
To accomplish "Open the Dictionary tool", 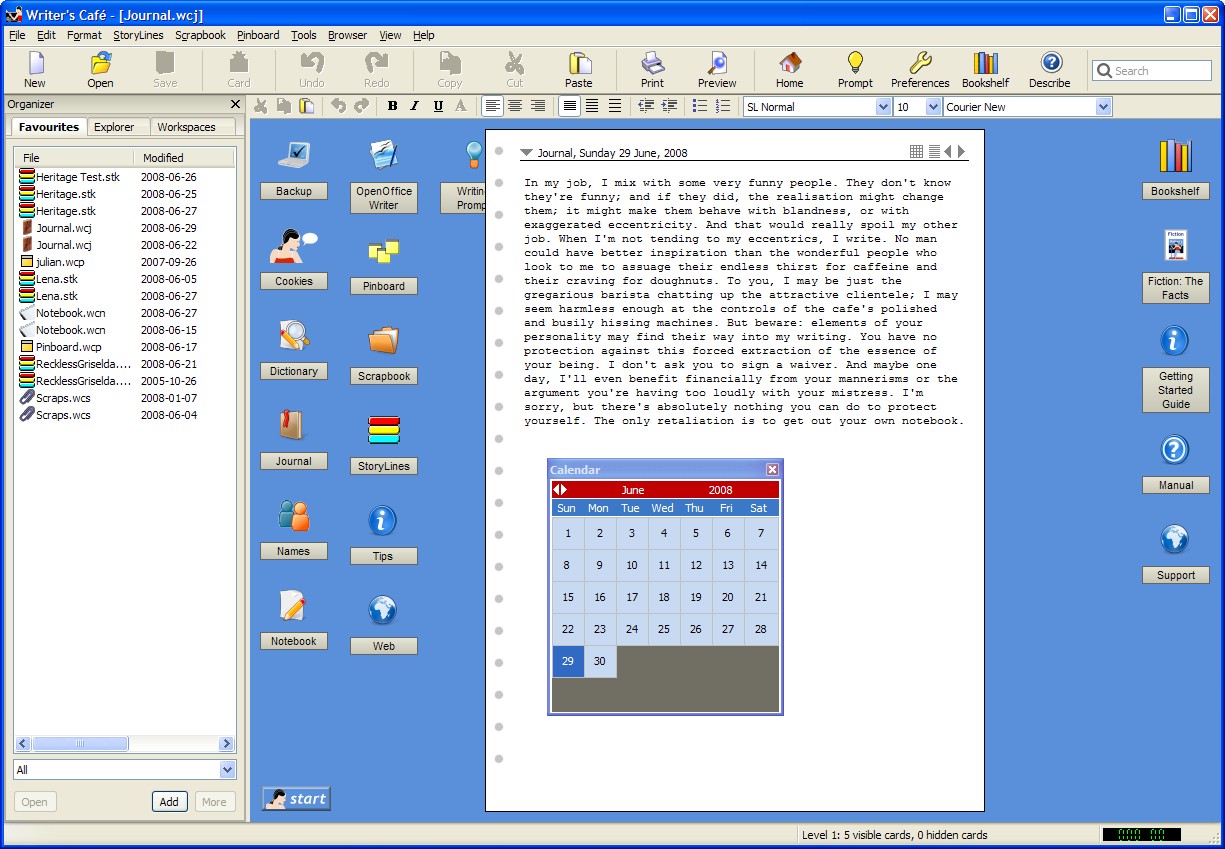I will pyautogui.click(x=293, y=347).
